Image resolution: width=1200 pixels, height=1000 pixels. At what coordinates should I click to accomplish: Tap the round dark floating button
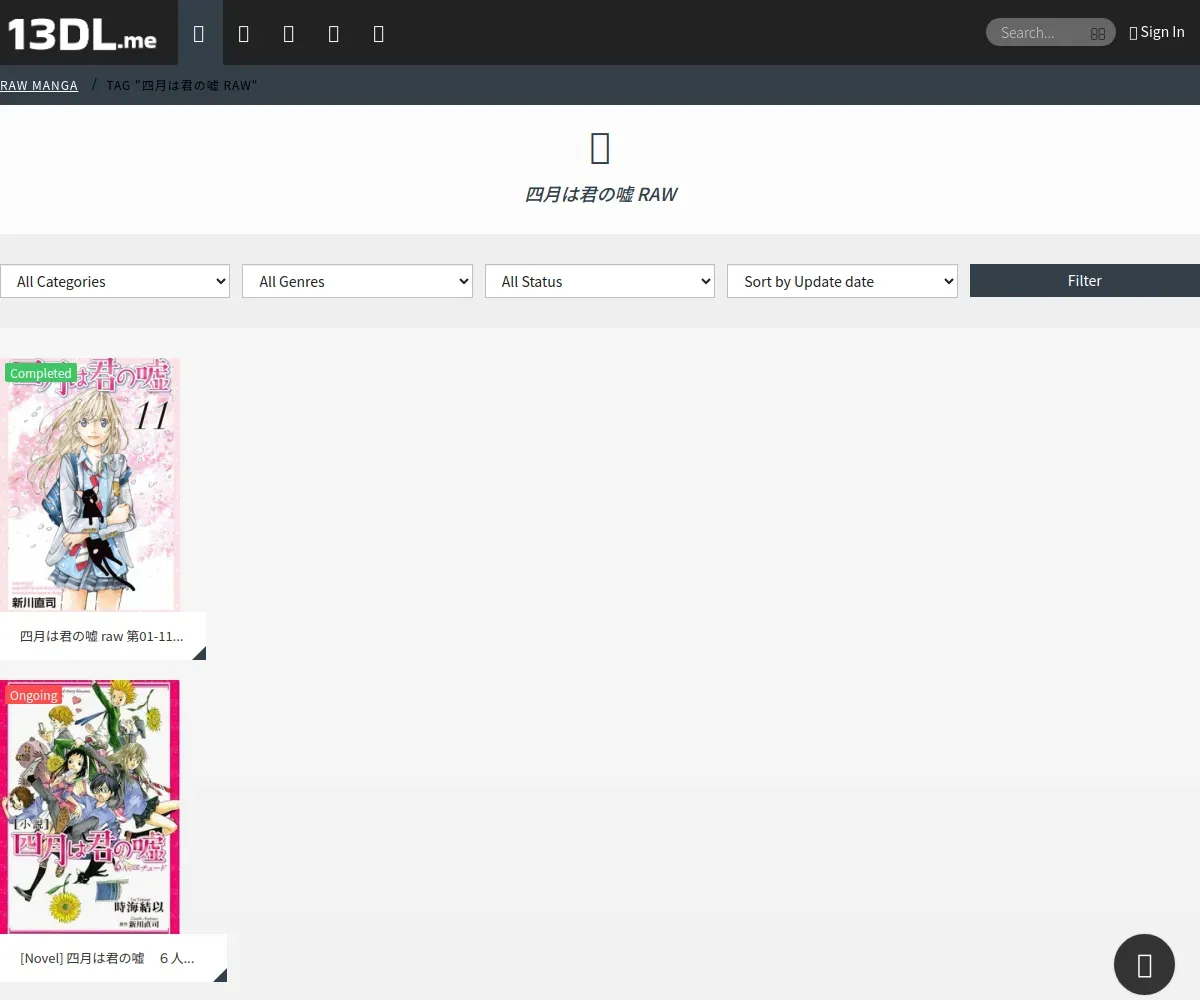pos(1144,964)
